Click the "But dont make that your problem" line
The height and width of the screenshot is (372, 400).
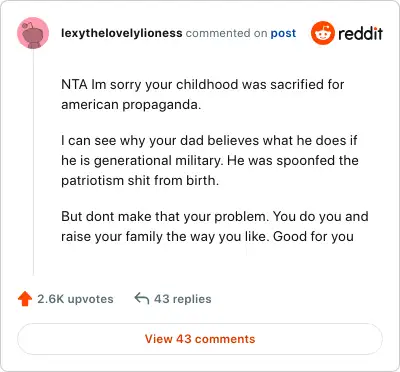pos(215,216)
